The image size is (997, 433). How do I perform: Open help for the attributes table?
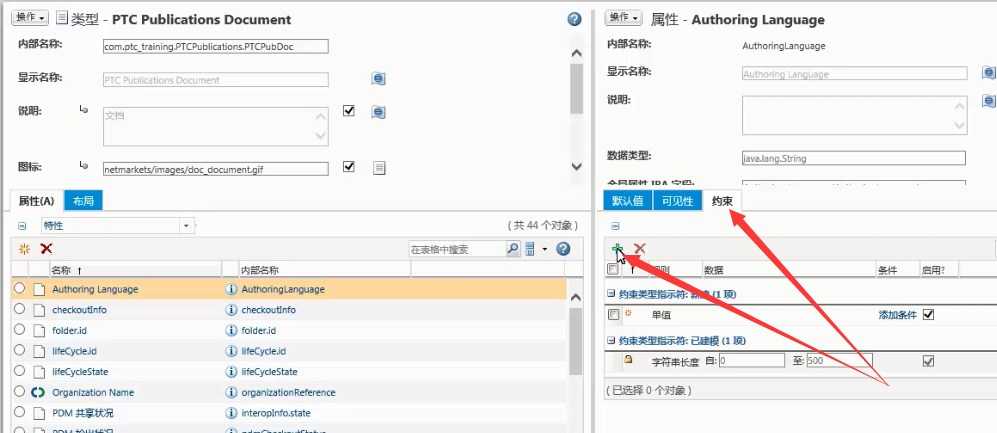563,249
